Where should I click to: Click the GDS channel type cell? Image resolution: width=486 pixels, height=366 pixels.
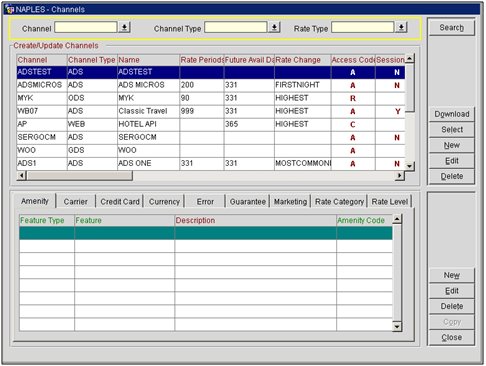pos(92,150)
